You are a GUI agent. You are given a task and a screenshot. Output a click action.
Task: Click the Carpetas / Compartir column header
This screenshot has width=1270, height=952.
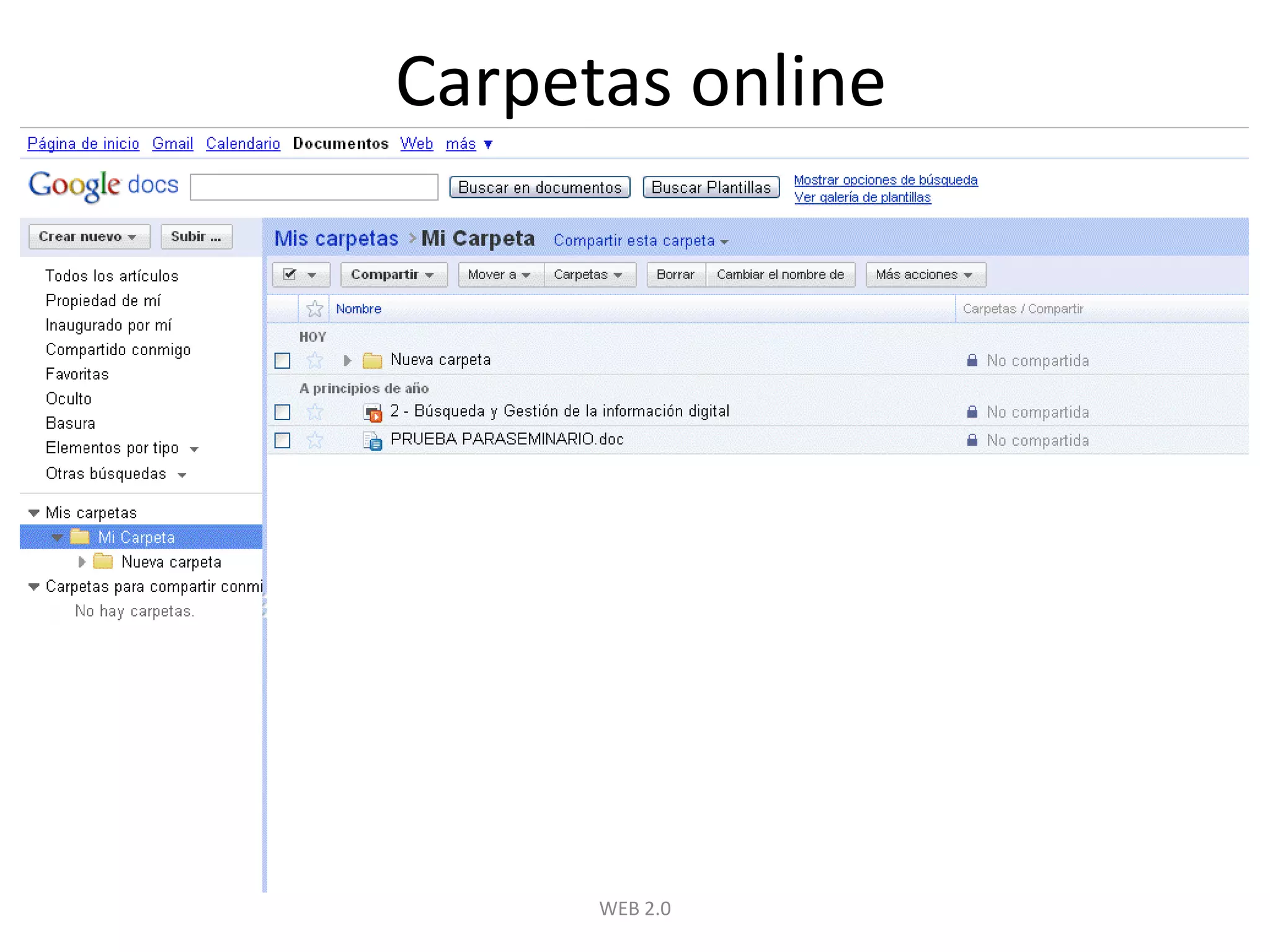pyautogui.click(x=1023, y=309)
